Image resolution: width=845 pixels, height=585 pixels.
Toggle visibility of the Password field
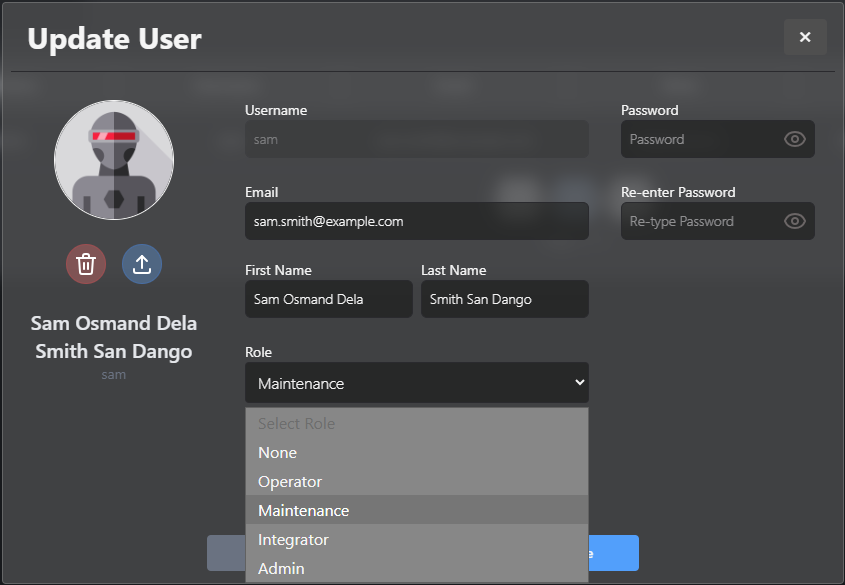pos(795,139)
